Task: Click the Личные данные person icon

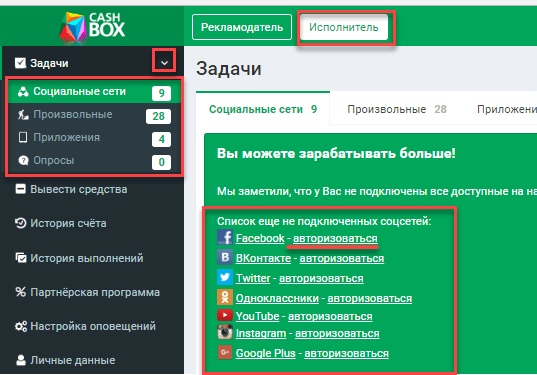Action: 21,360
